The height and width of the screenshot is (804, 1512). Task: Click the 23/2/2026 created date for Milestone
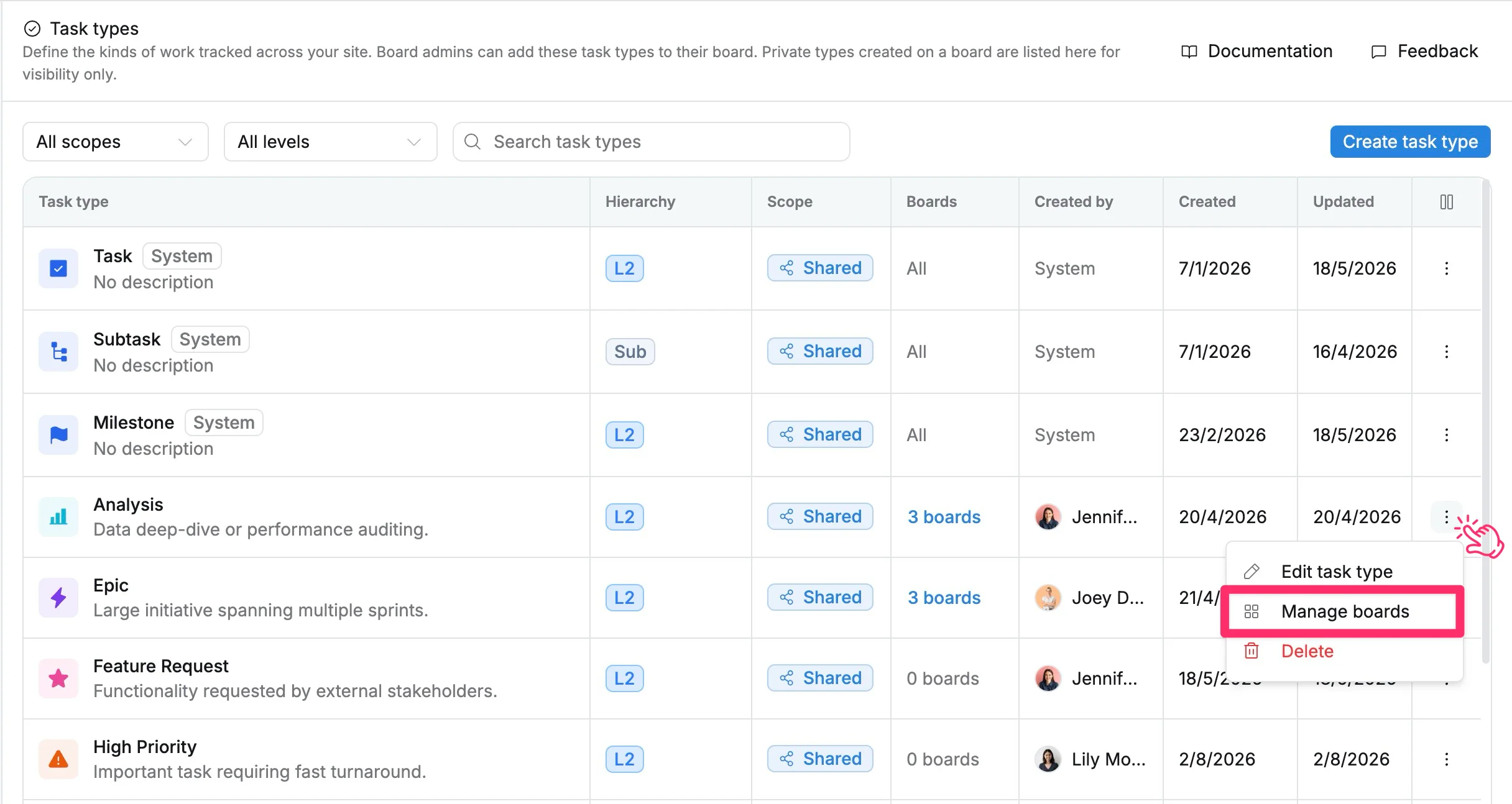pos(1222,435)
